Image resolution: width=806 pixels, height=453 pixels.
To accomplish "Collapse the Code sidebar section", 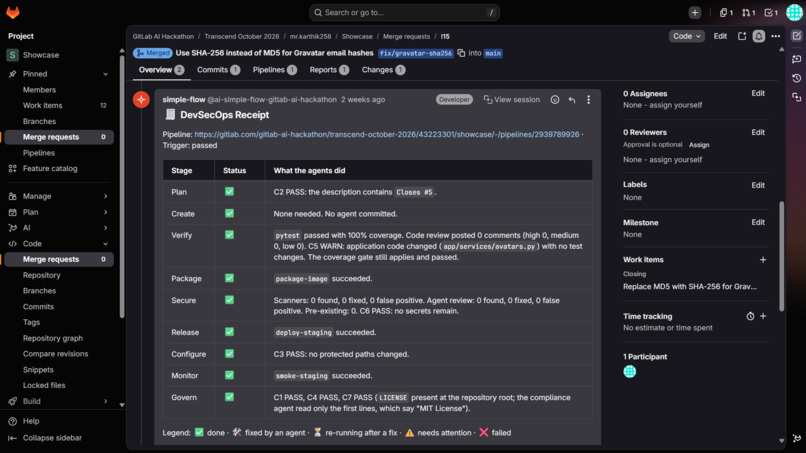I will pyautogui.click(x=105, y=244).
